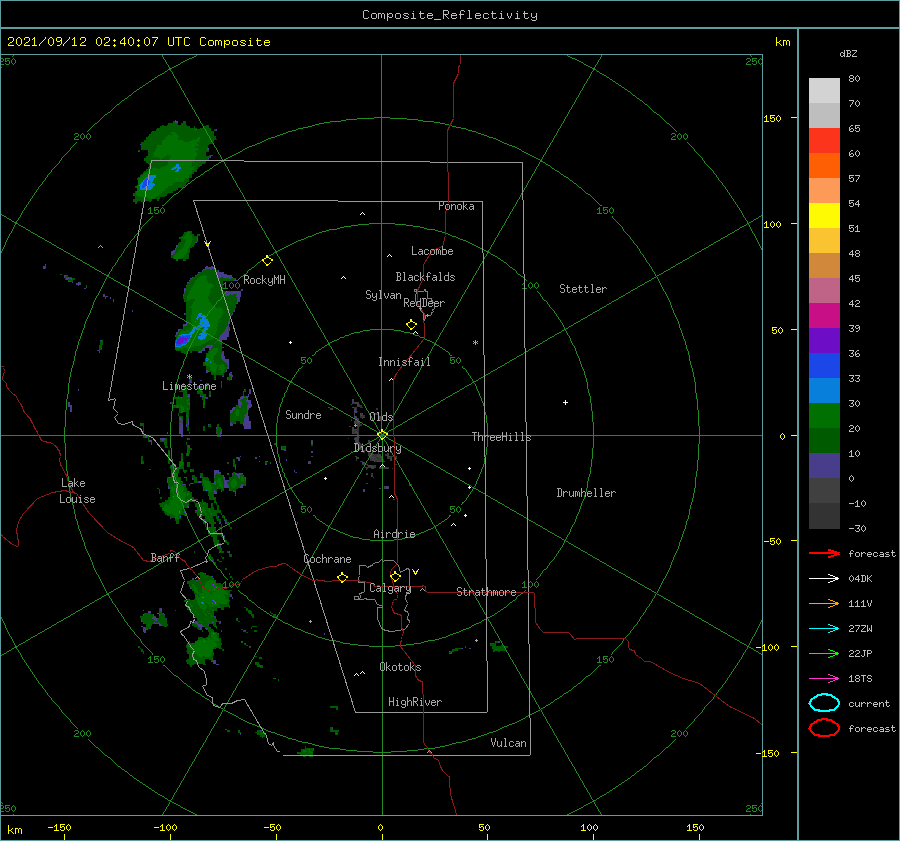Click the green 22JP arrow in the legend

(x=824, y=653)
